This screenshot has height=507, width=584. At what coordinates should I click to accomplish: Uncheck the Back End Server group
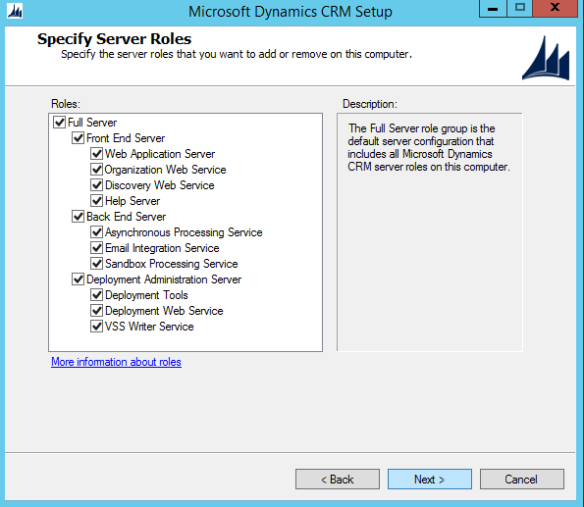tap(78, 216)
